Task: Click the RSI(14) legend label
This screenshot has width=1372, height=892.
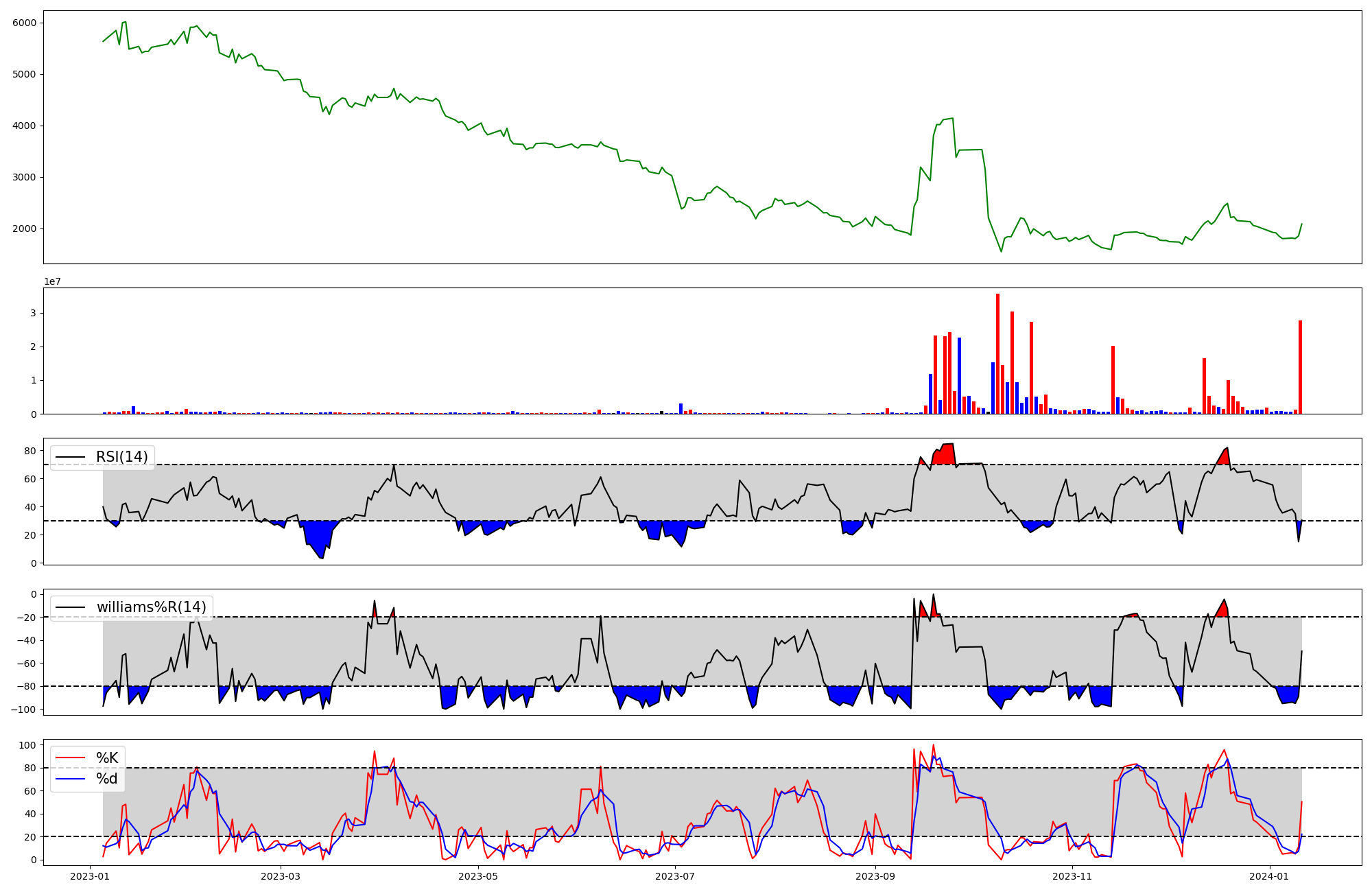Action: (x=121, y=457)
